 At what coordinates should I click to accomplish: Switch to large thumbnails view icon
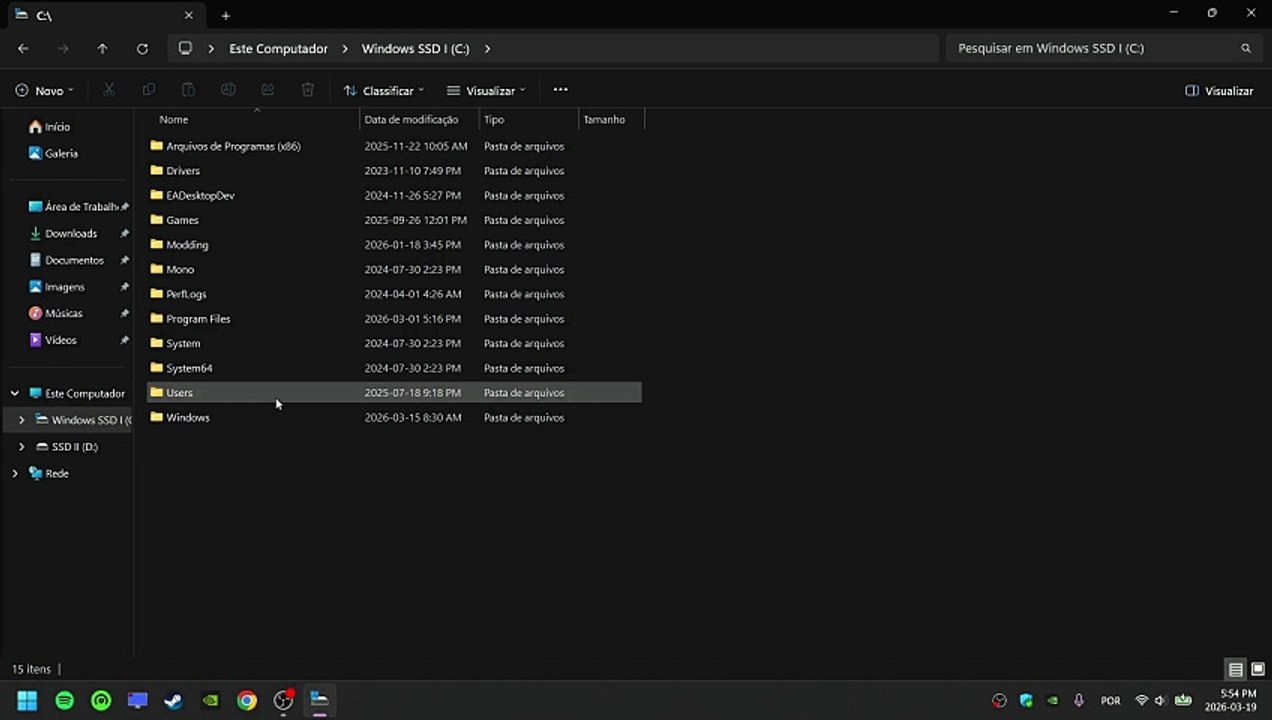(1258, 670)
